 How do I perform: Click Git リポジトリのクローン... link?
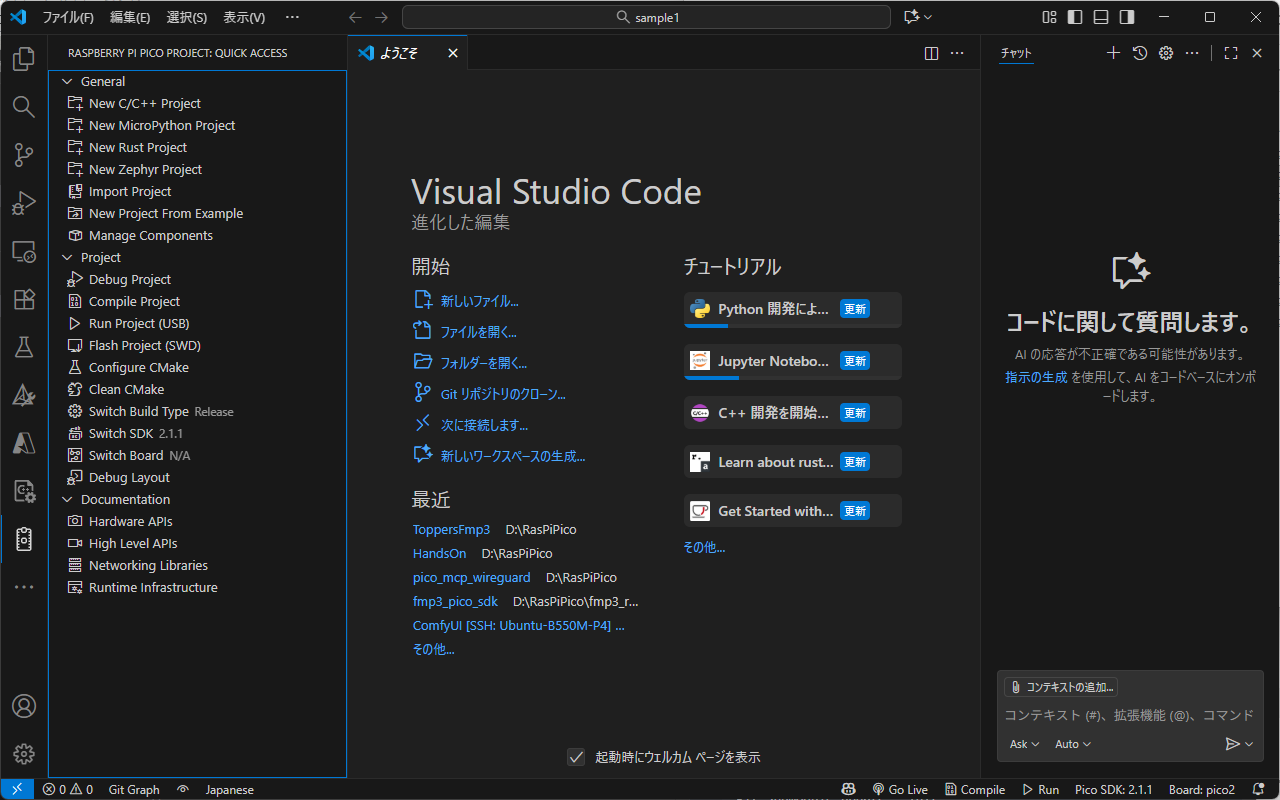click(503, 394)
